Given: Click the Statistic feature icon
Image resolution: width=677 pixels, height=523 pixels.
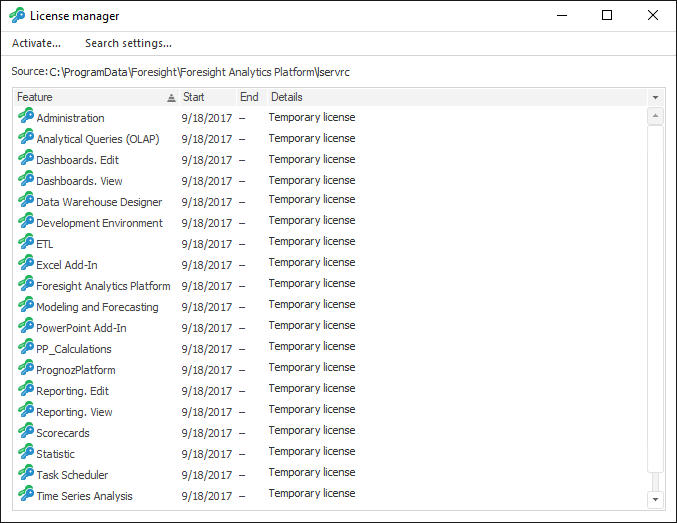Looking at the screenshot, I should point(26,453).
